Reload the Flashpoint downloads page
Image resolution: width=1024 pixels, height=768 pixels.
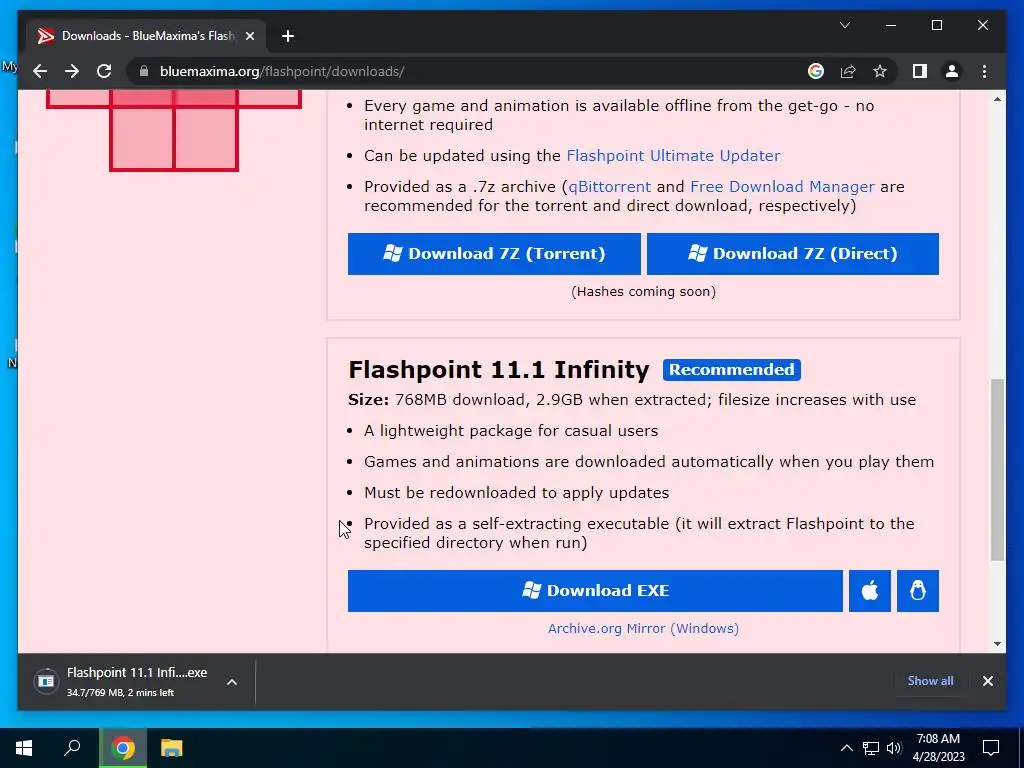[104, 71]
